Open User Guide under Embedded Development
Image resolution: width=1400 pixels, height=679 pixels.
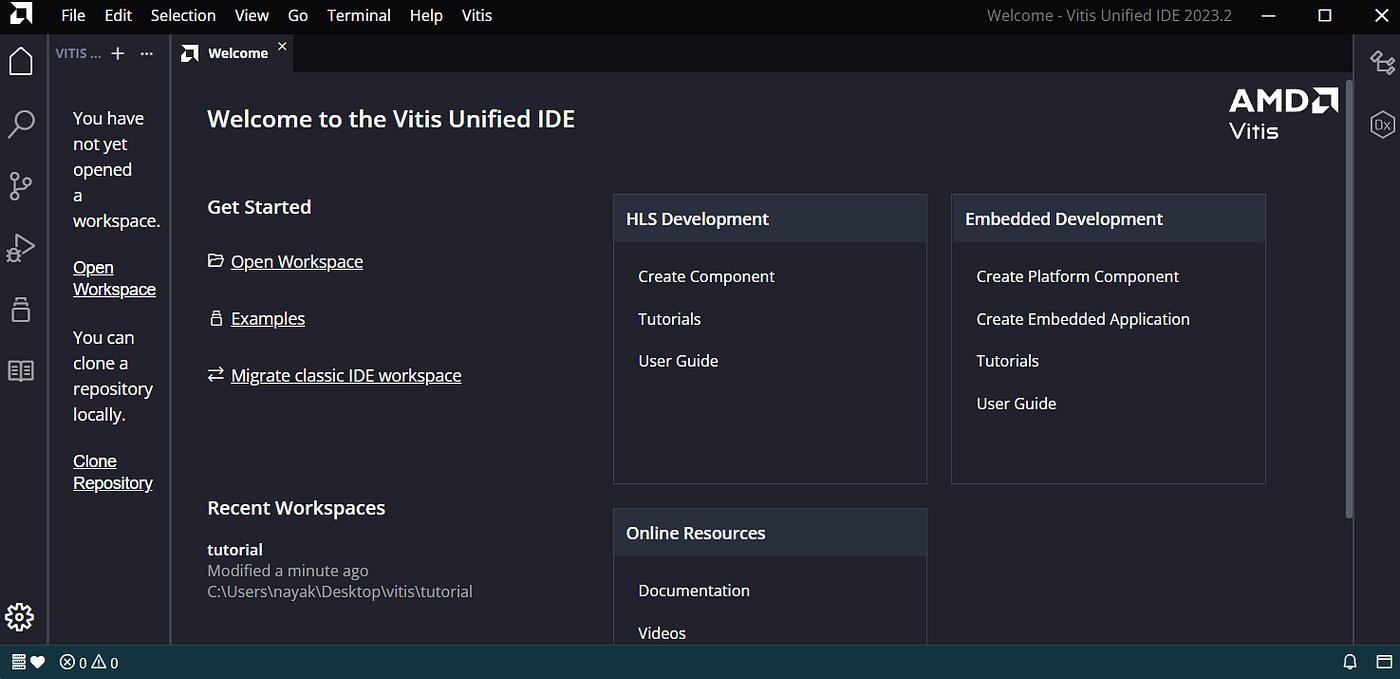[1016, 404]
